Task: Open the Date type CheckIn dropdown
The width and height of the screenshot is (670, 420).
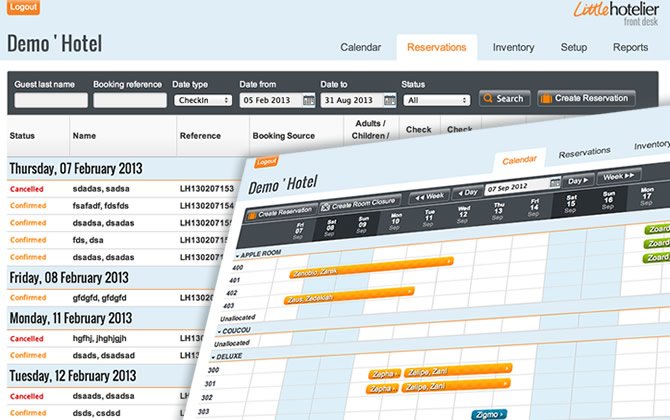Action: (x=203, y=100)
